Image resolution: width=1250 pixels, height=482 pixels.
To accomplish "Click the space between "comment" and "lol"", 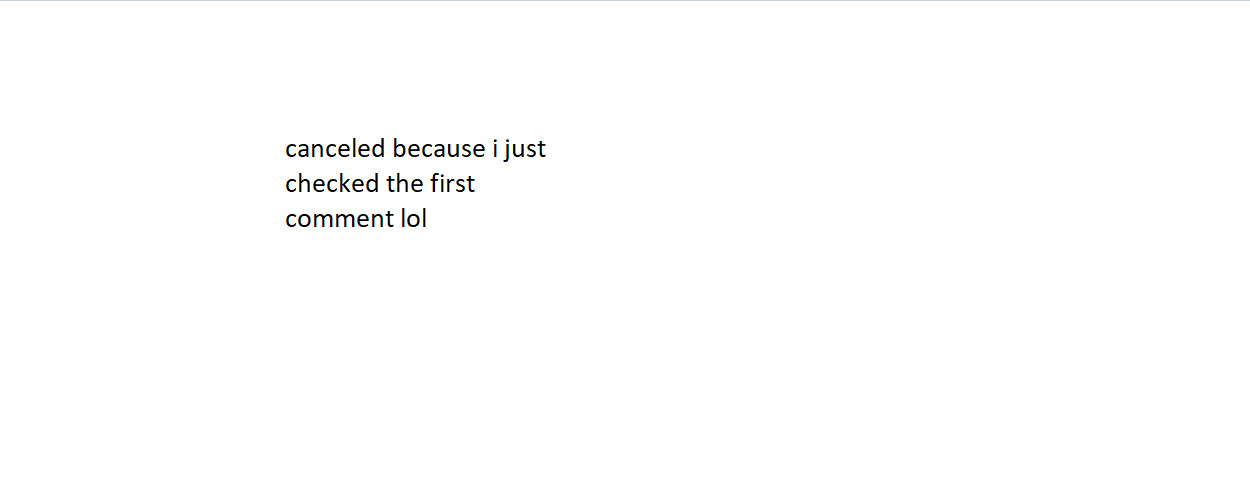I will (x=396, y=219).
